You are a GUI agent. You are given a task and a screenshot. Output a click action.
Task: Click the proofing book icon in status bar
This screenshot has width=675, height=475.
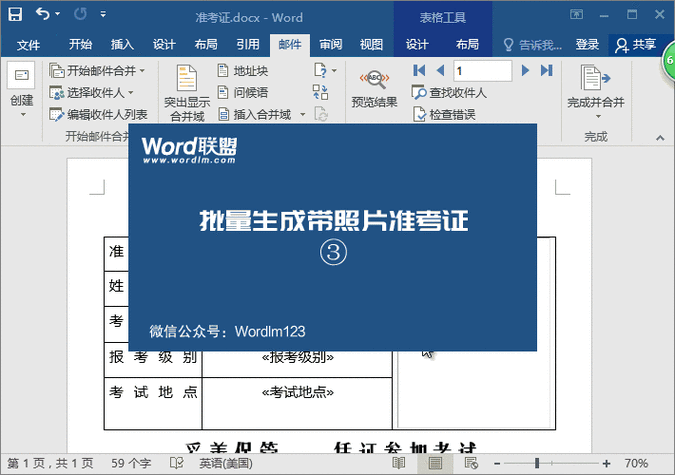(x=176, y=463)
